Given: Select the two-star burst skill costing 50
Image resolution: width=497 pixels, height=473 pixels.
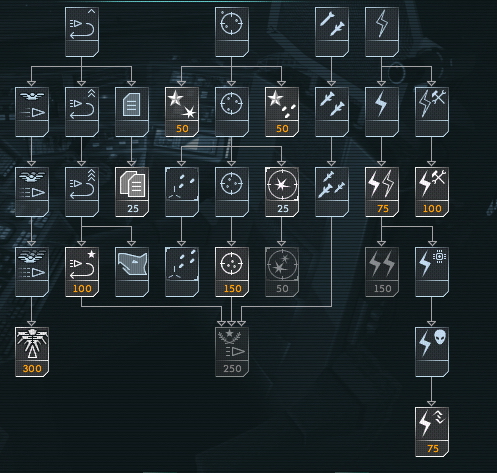Looking at the screenshot, I should [x=182, y=112].
